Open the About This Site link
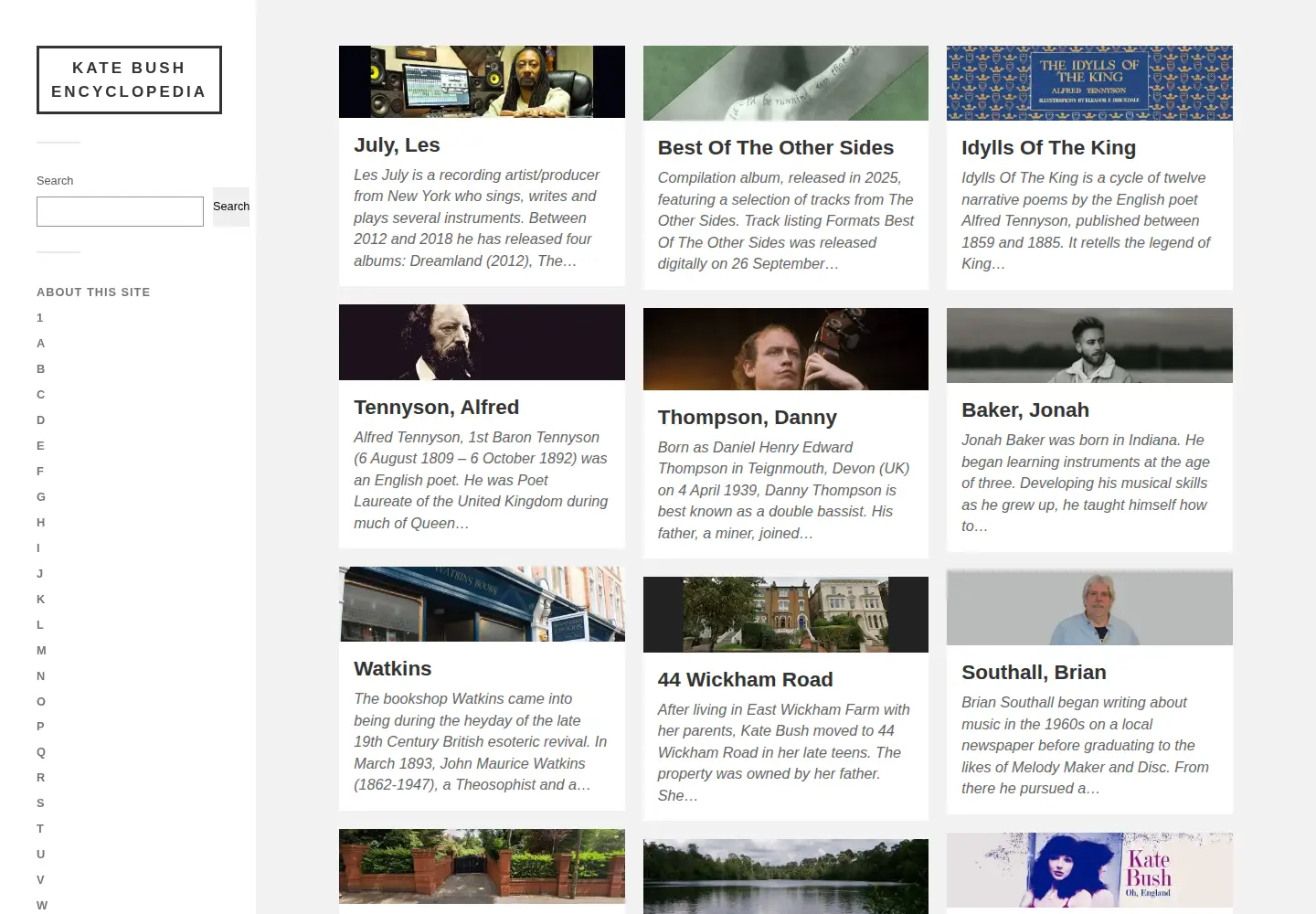 [93, 292]
